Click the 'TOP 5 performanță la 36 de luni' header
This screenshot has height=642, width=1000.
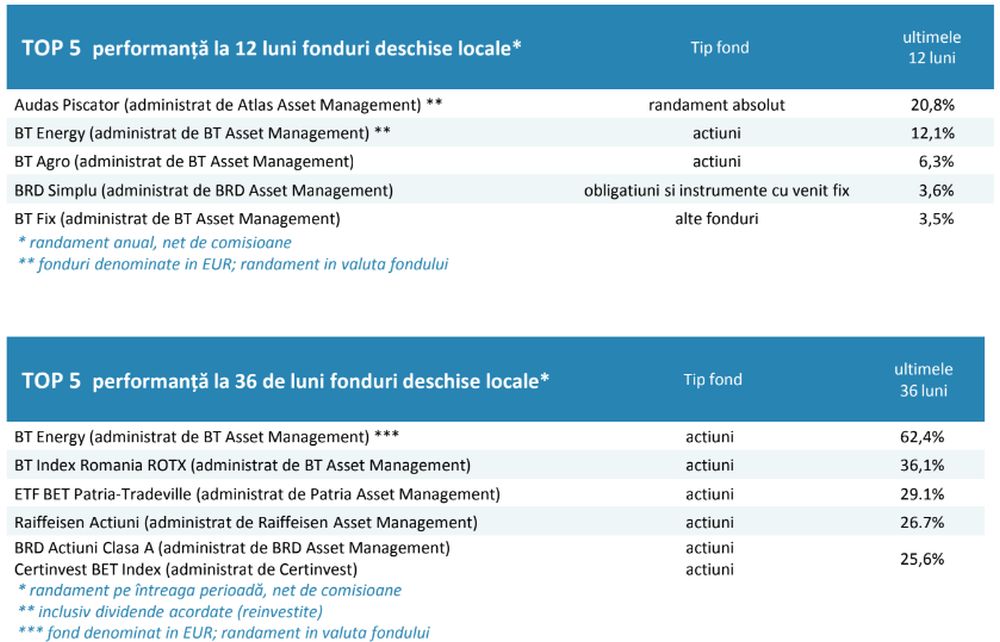(285, 381)
